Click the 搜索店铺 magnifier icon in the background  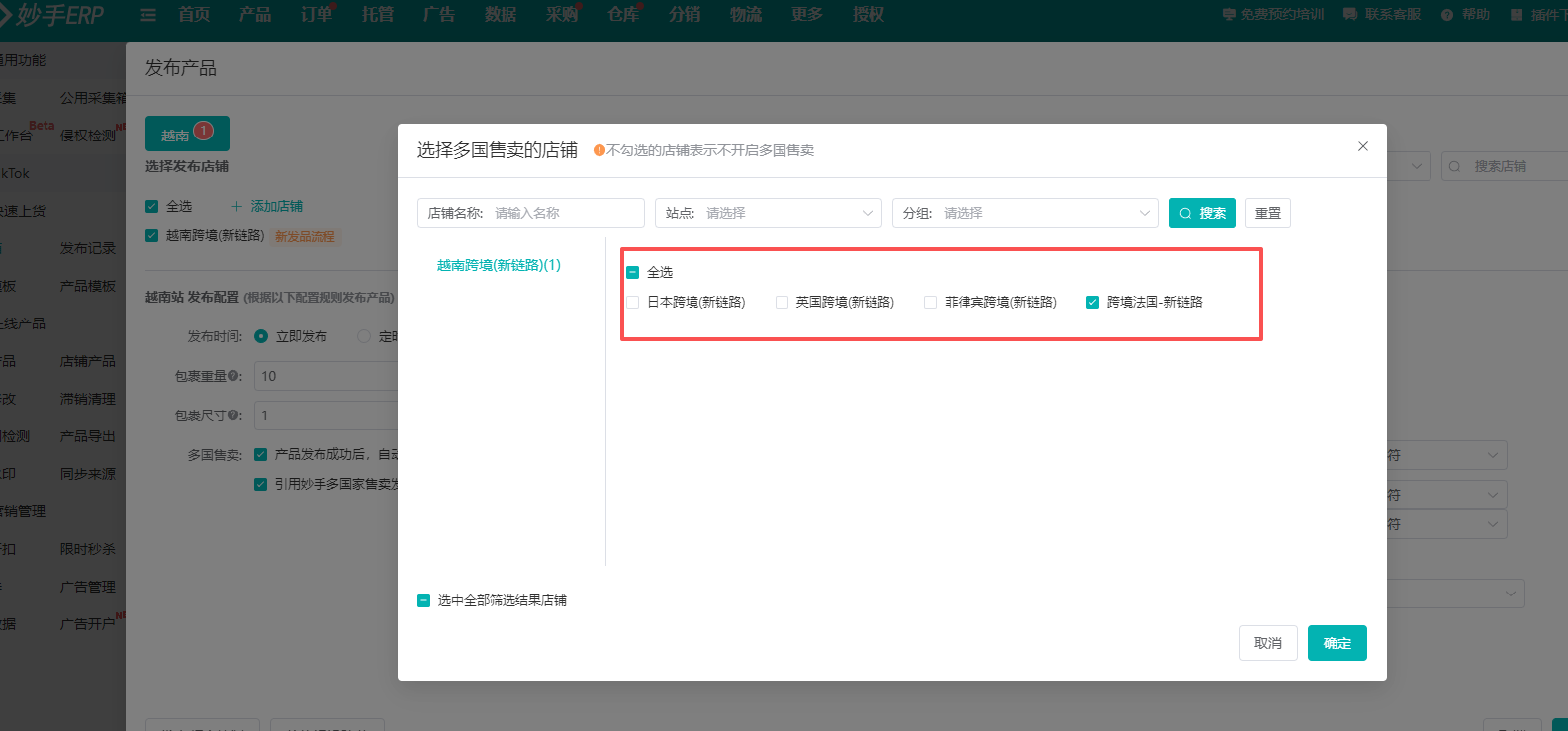(x=1455, y=166)
